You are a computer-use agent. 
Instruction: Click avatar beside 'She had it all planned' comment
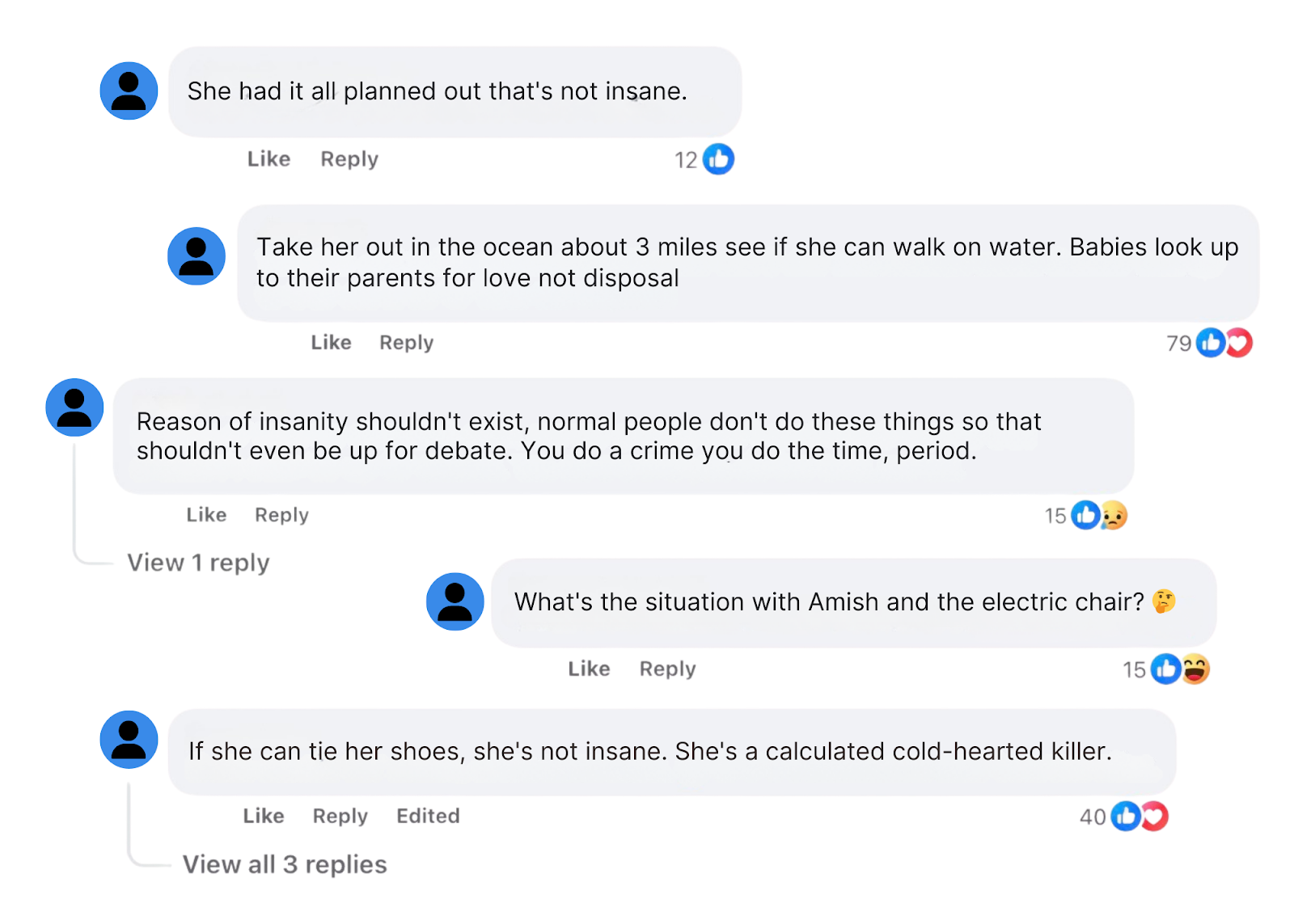129,91
